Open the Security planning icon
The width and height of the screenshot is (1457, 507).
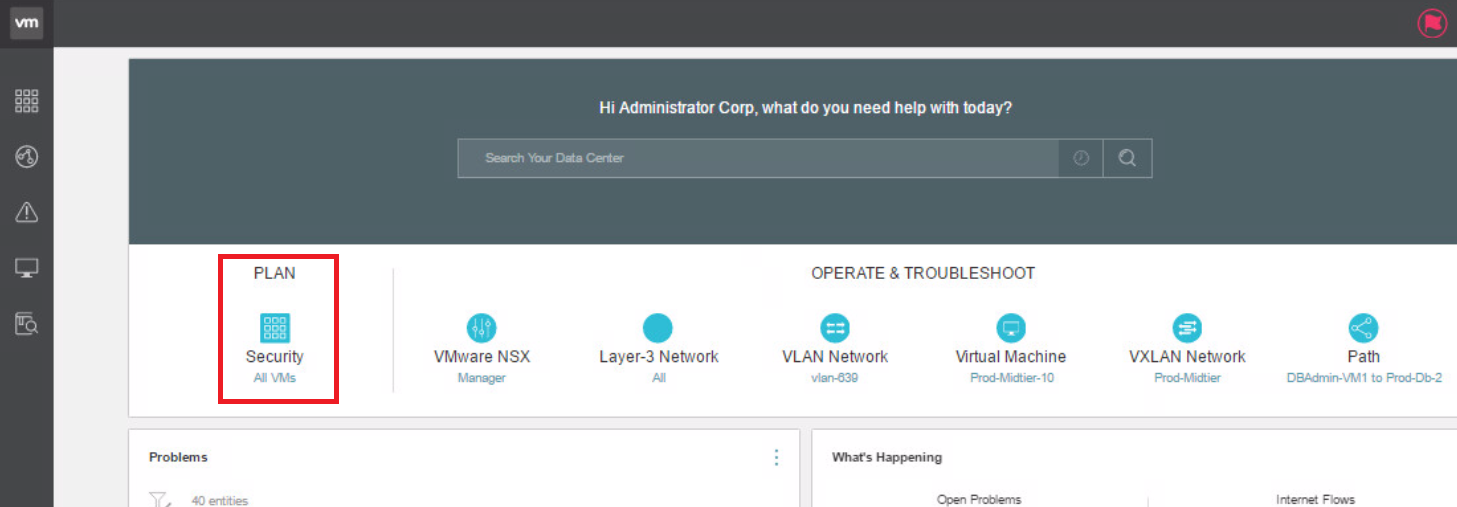click(275, 328)
